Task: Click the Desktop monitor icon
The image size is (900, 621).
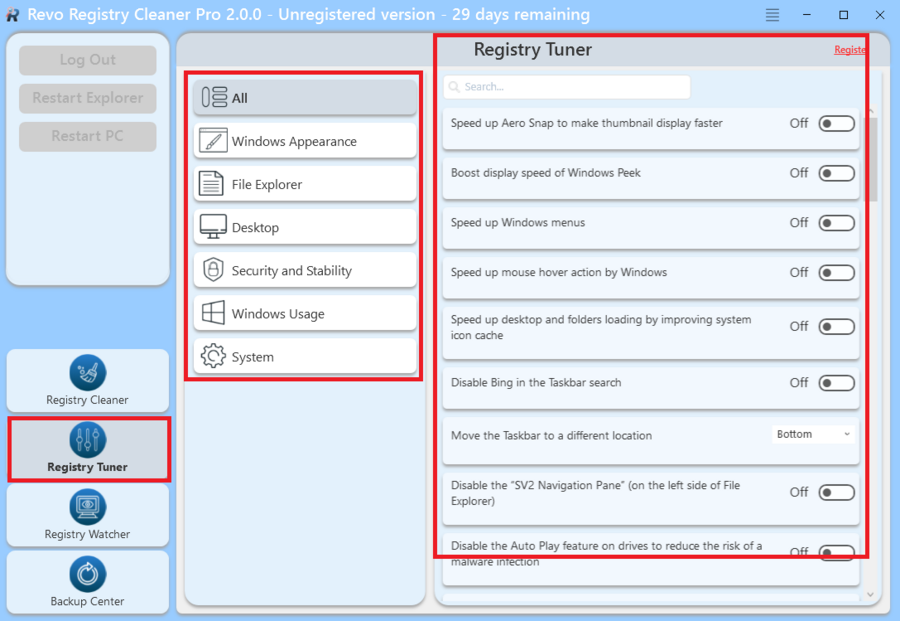Action: pos(212,227)
